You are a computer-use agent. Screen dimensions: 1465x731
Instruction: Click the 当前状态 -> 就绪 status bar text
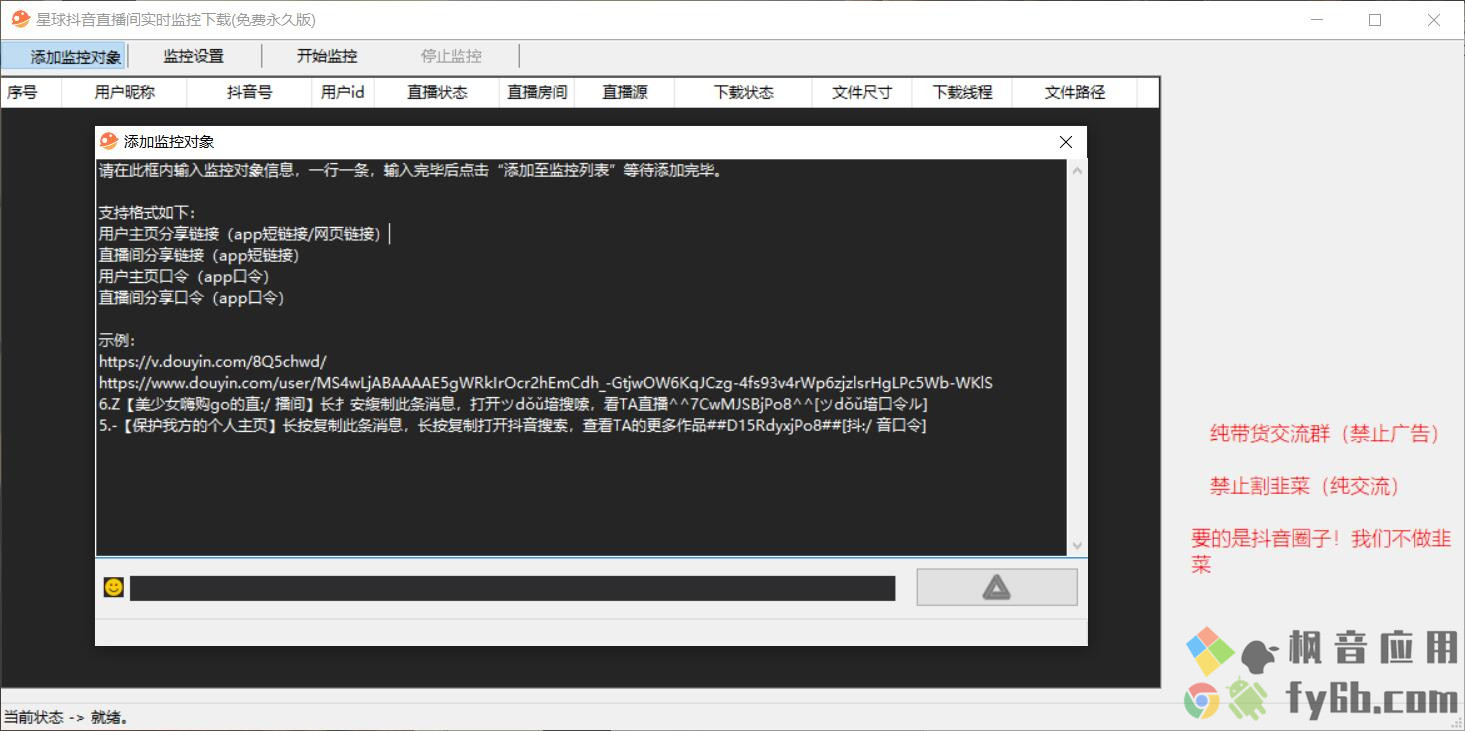[x=66, y=717]
